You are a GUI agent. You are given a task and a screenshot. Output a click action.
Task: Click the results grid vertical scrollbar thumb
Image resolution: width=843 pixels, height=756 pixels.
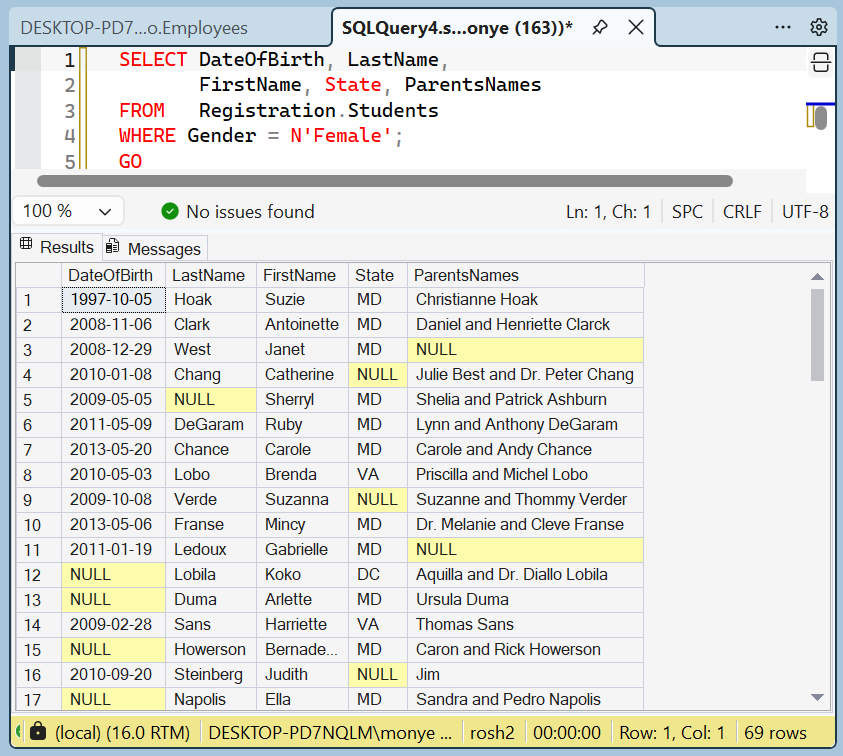817,335
